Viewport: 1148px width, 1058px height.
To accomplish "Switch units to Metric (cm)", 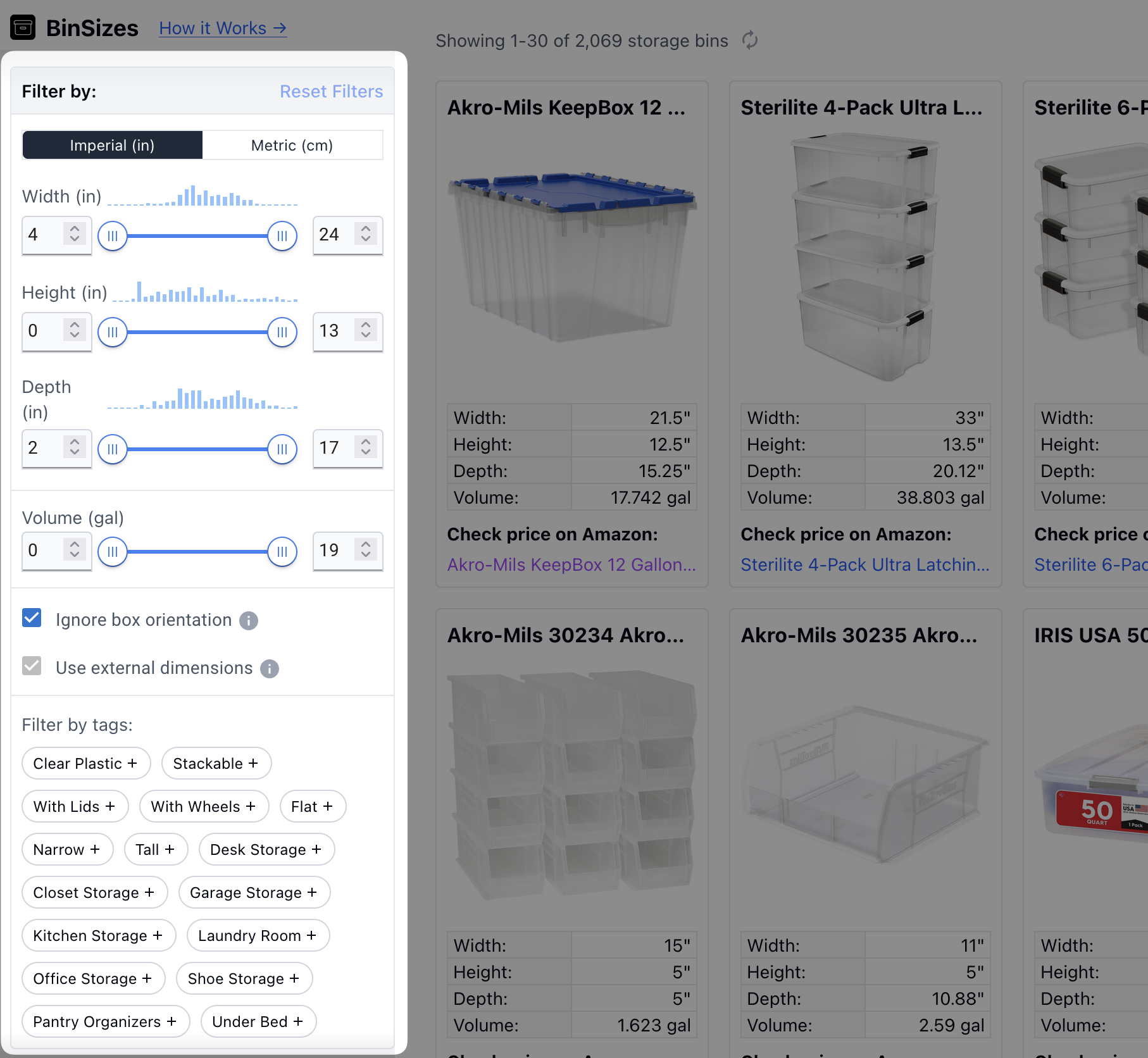I will point(292,146).
